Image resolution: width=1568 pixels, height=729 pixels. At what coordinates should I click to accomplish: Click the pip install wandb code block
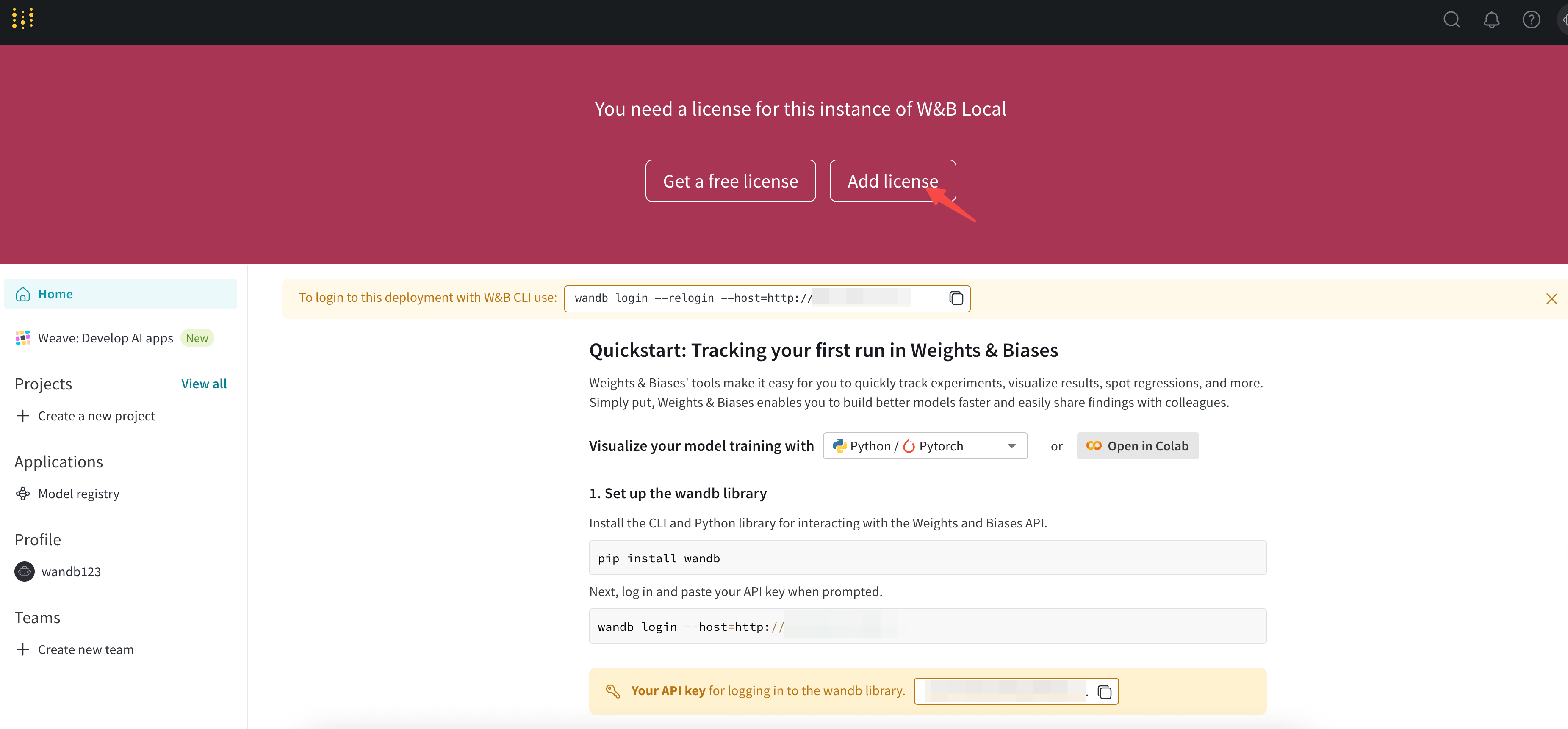coord(927,558)
